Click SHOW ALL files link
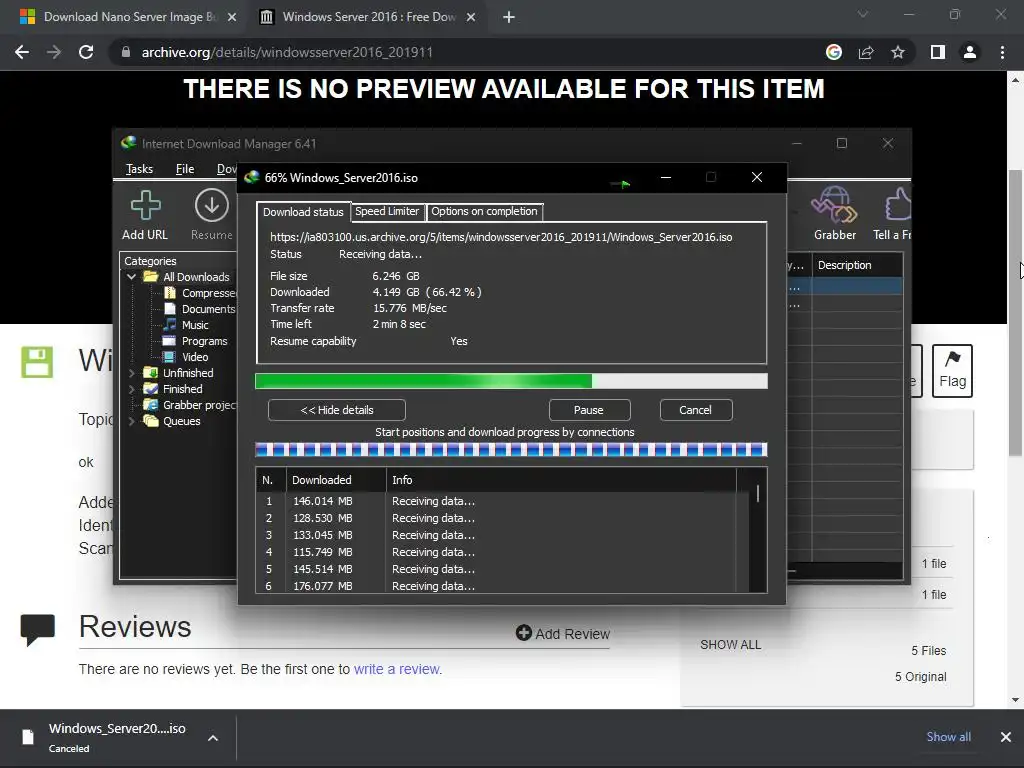Image resolution: width=1024 pixels, height=768 pixels. [x=730, y=645]
